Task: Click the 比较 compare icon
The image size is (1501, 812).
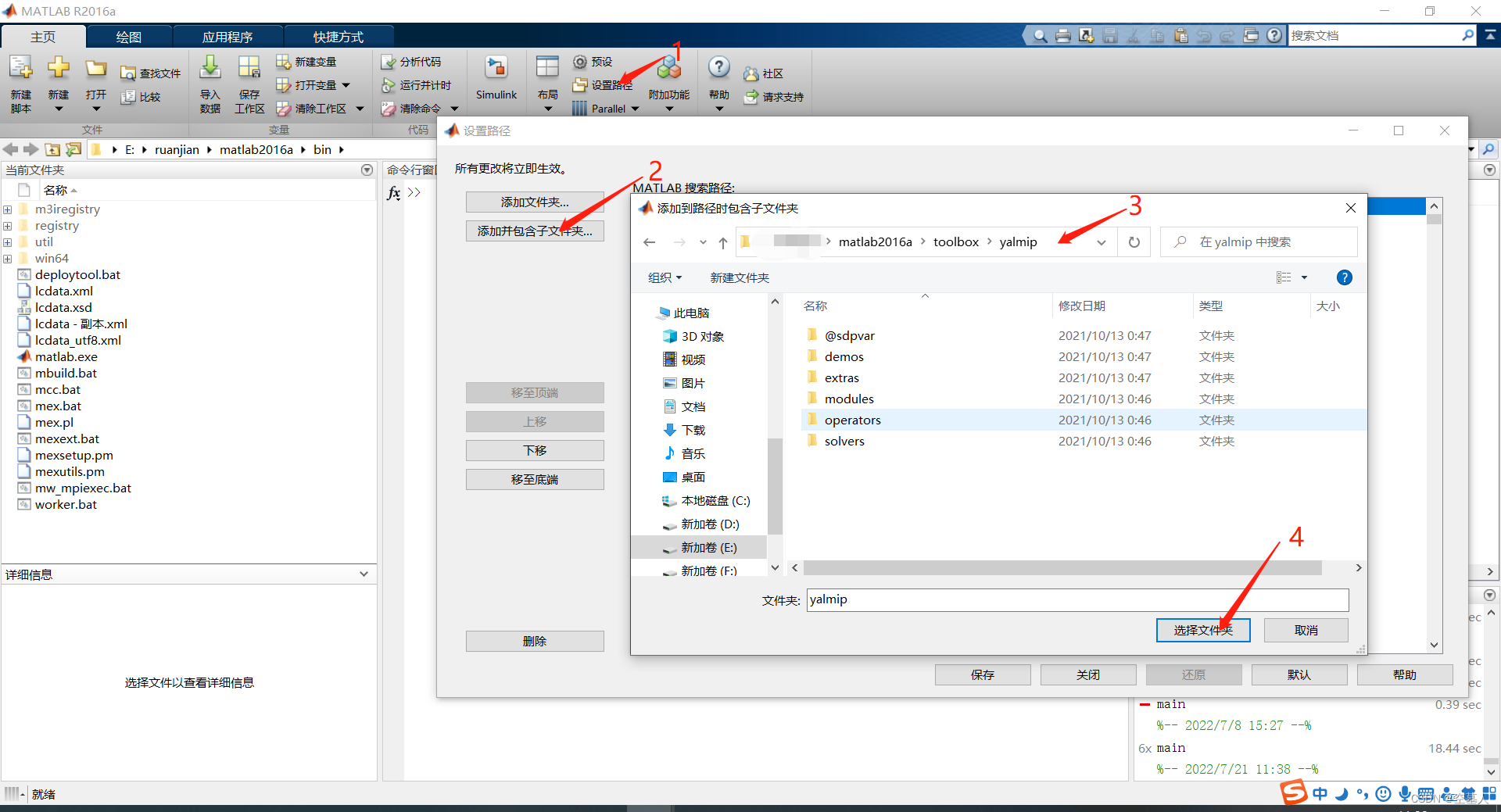Action: point(128,97)
